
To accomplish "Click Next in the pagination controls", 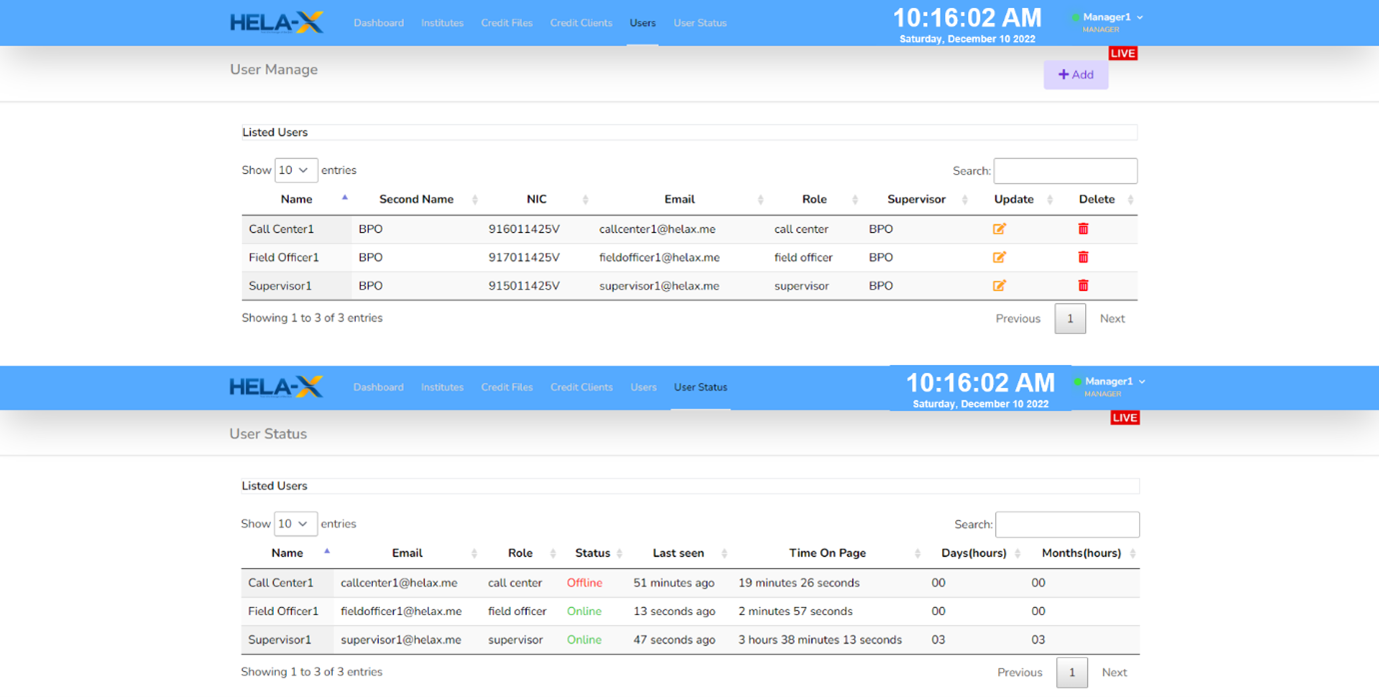I will 1112,318.
